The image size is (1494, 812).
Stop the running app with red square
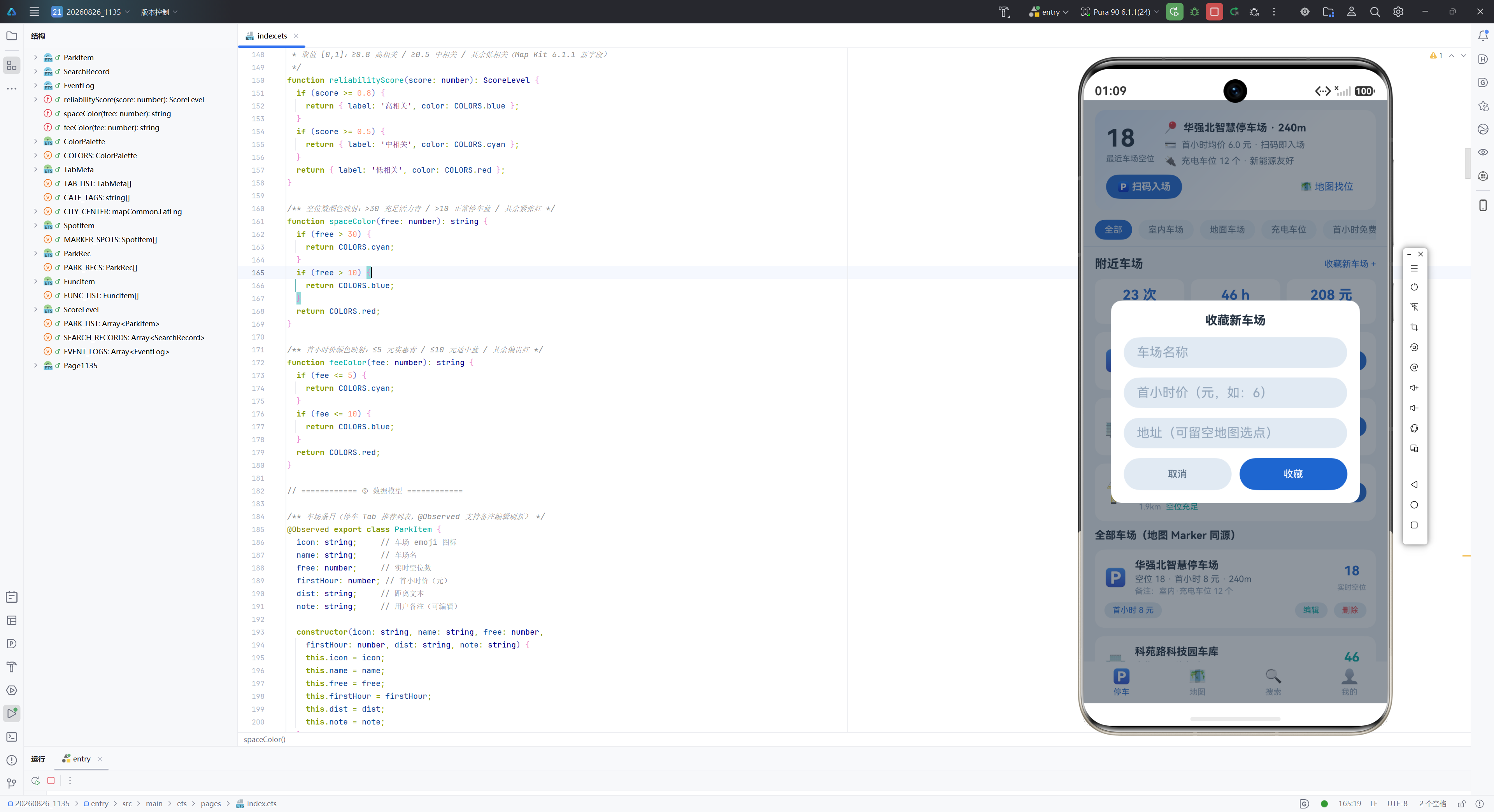point(1214,12)
